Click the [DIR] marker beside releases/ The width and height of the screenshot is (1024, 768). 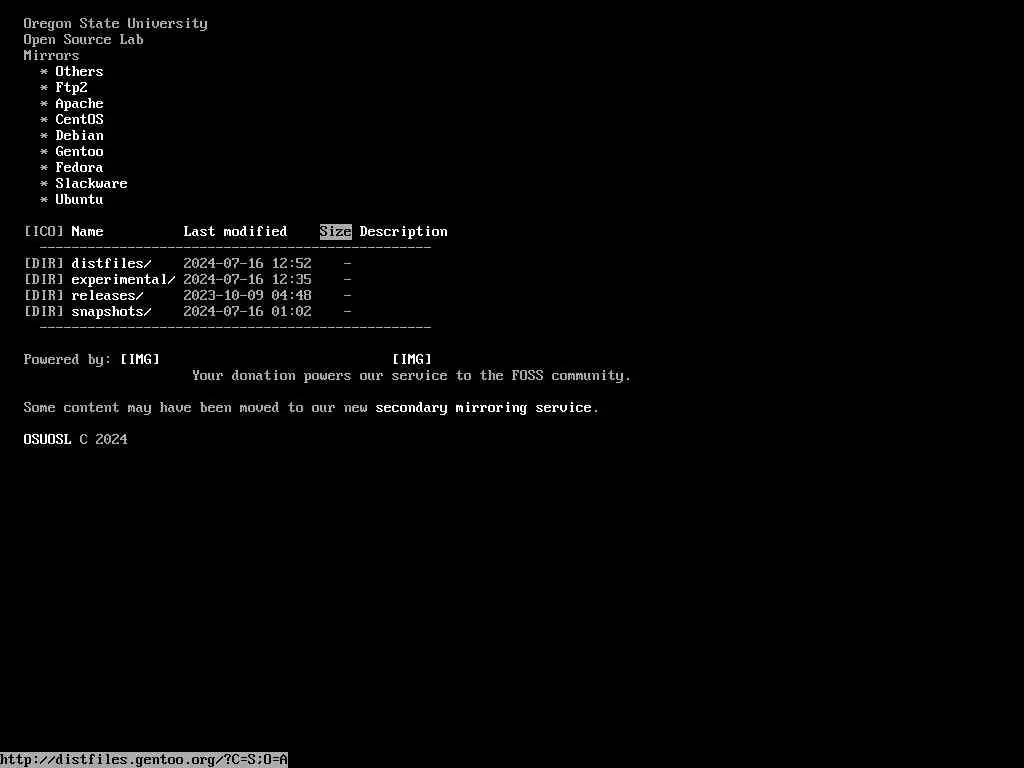coord(44,295)
